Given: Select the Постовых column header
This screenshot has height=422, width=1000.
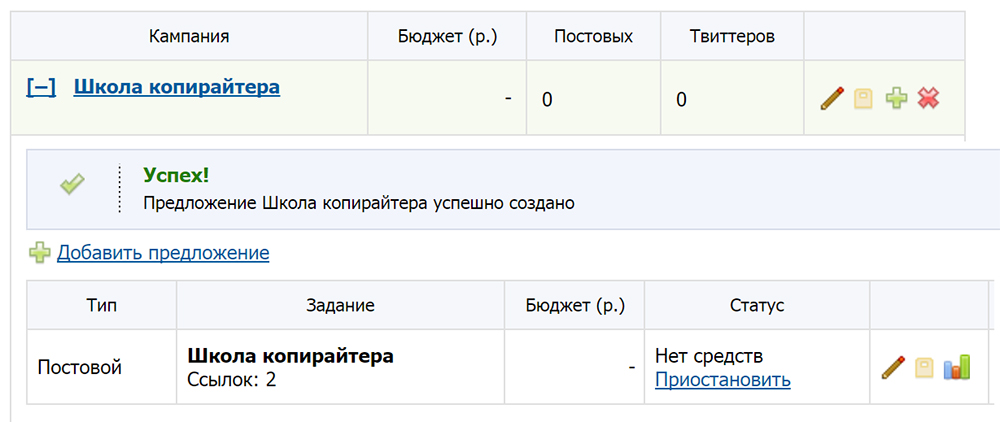Looking at the screenshot, I should tap(594, 37).
